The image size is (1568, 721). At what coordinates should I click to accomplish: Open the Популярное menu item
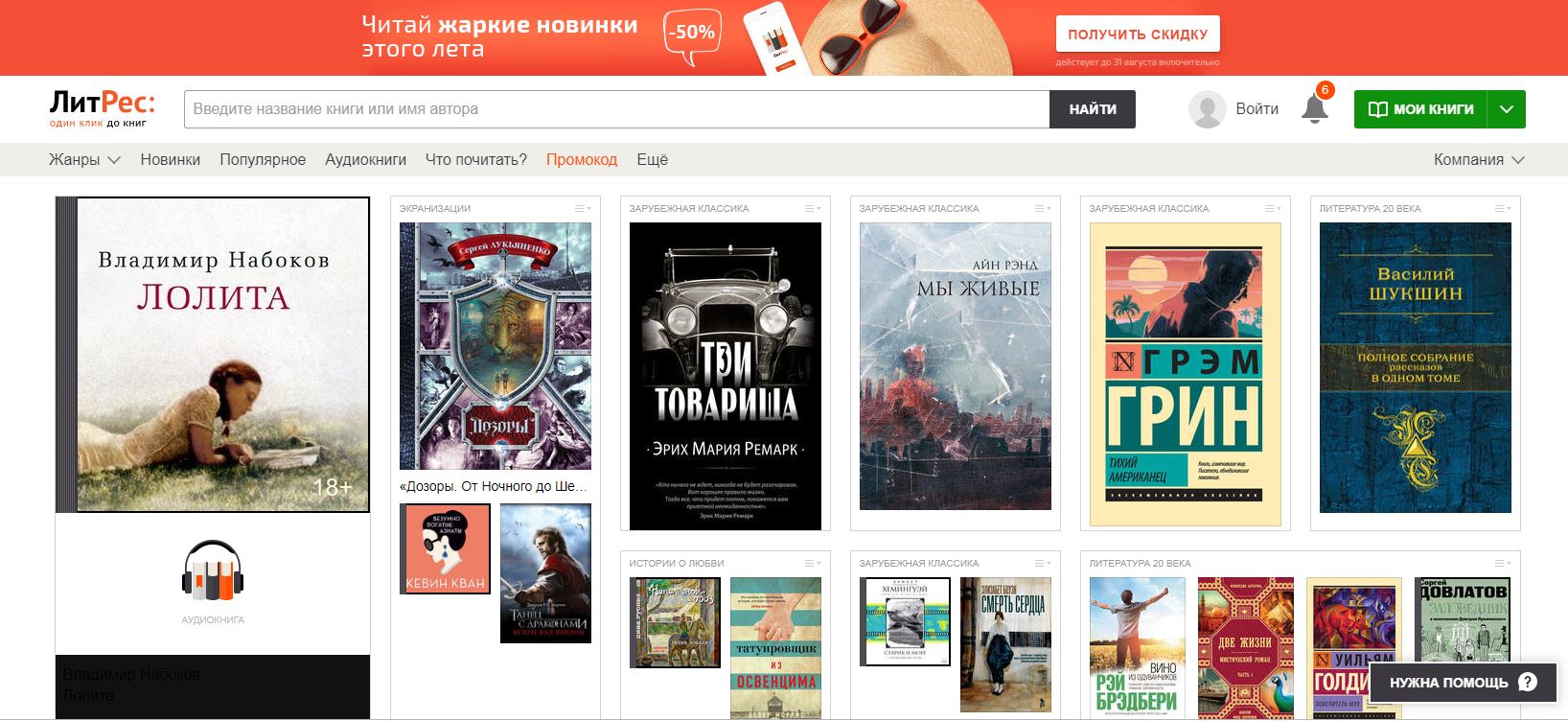263,159
